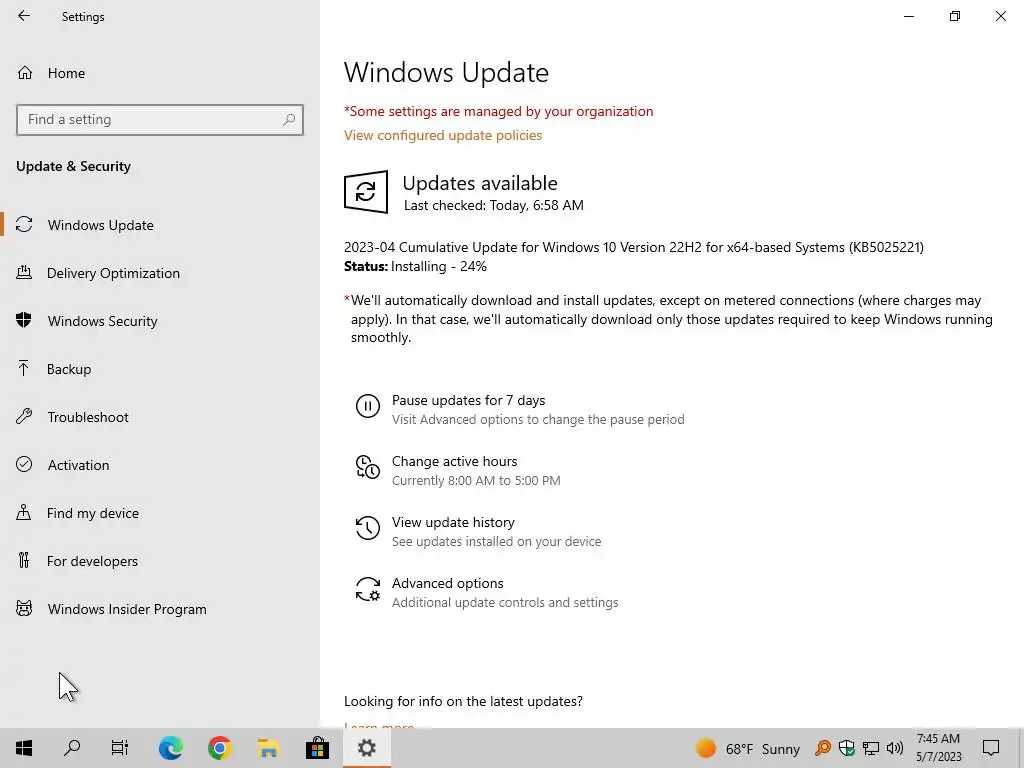Screen dimensions: 1024x768
Task: Click the large Updates available refresh icon
Action: 366,192
